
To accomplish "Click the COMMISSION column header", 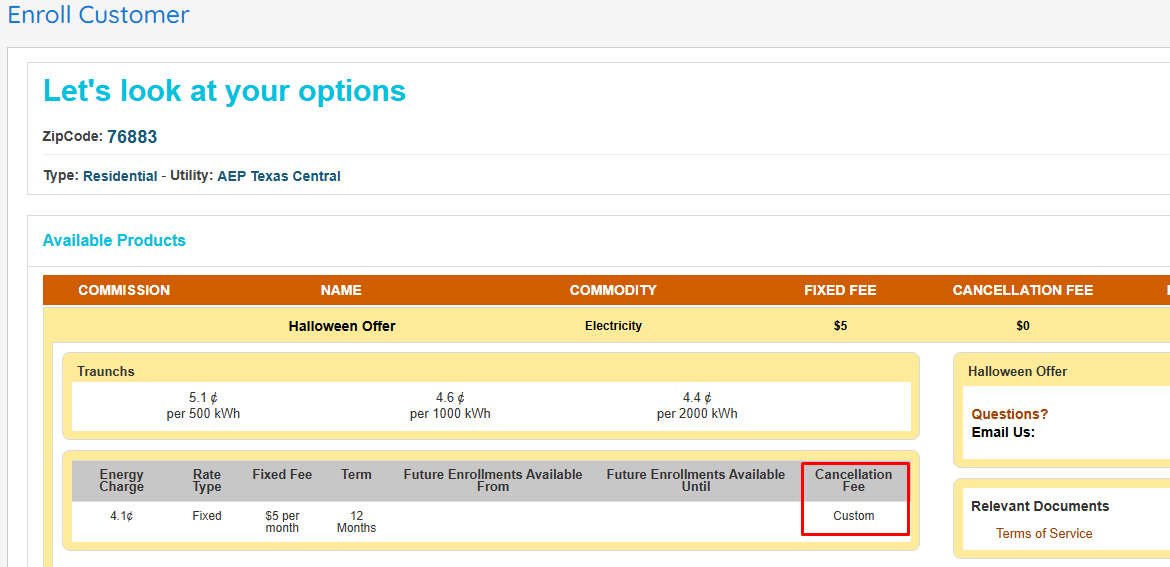I will (x=124, y=290).
